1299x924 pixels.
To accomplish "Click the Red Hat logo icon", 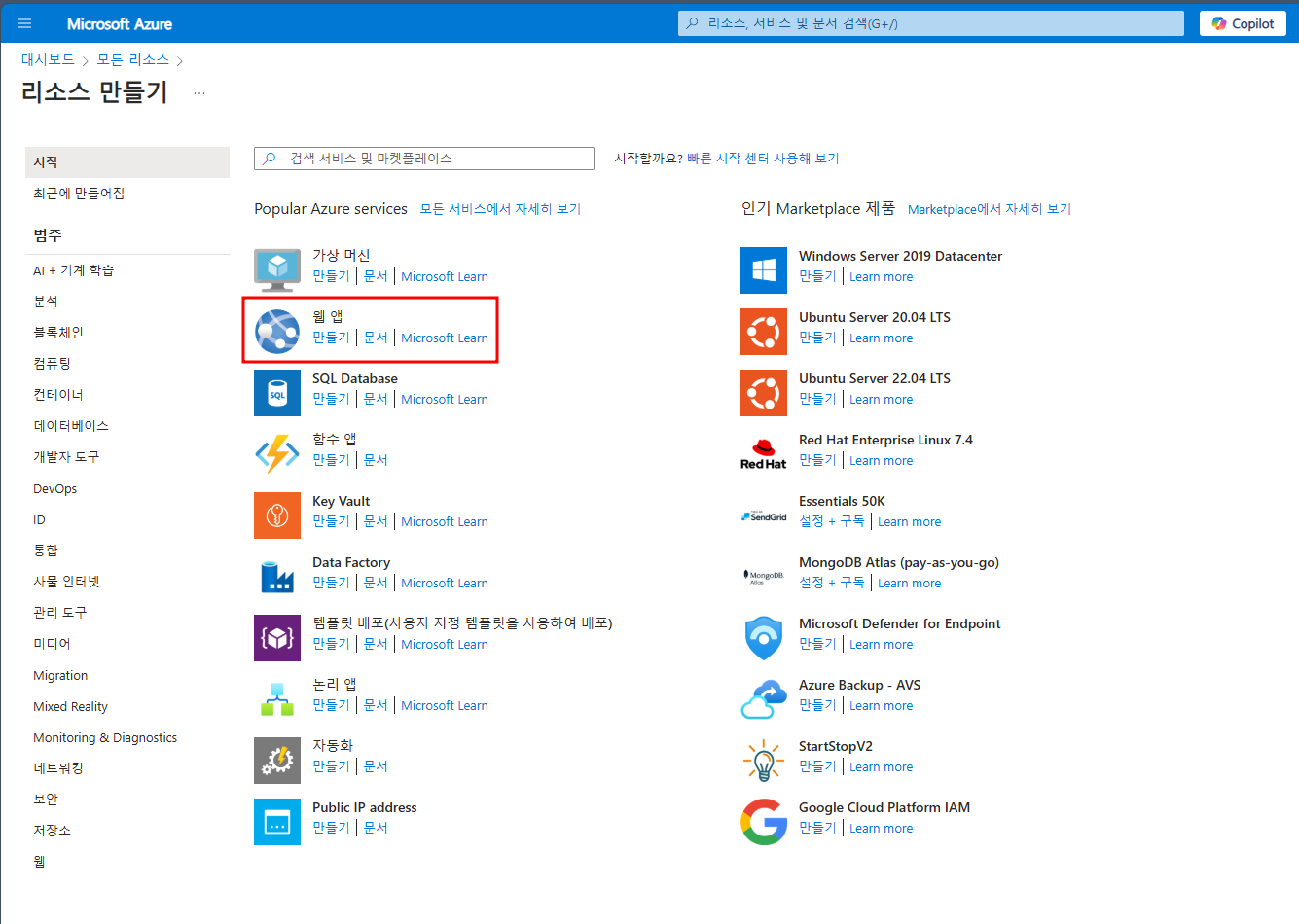I will (764, 453).
